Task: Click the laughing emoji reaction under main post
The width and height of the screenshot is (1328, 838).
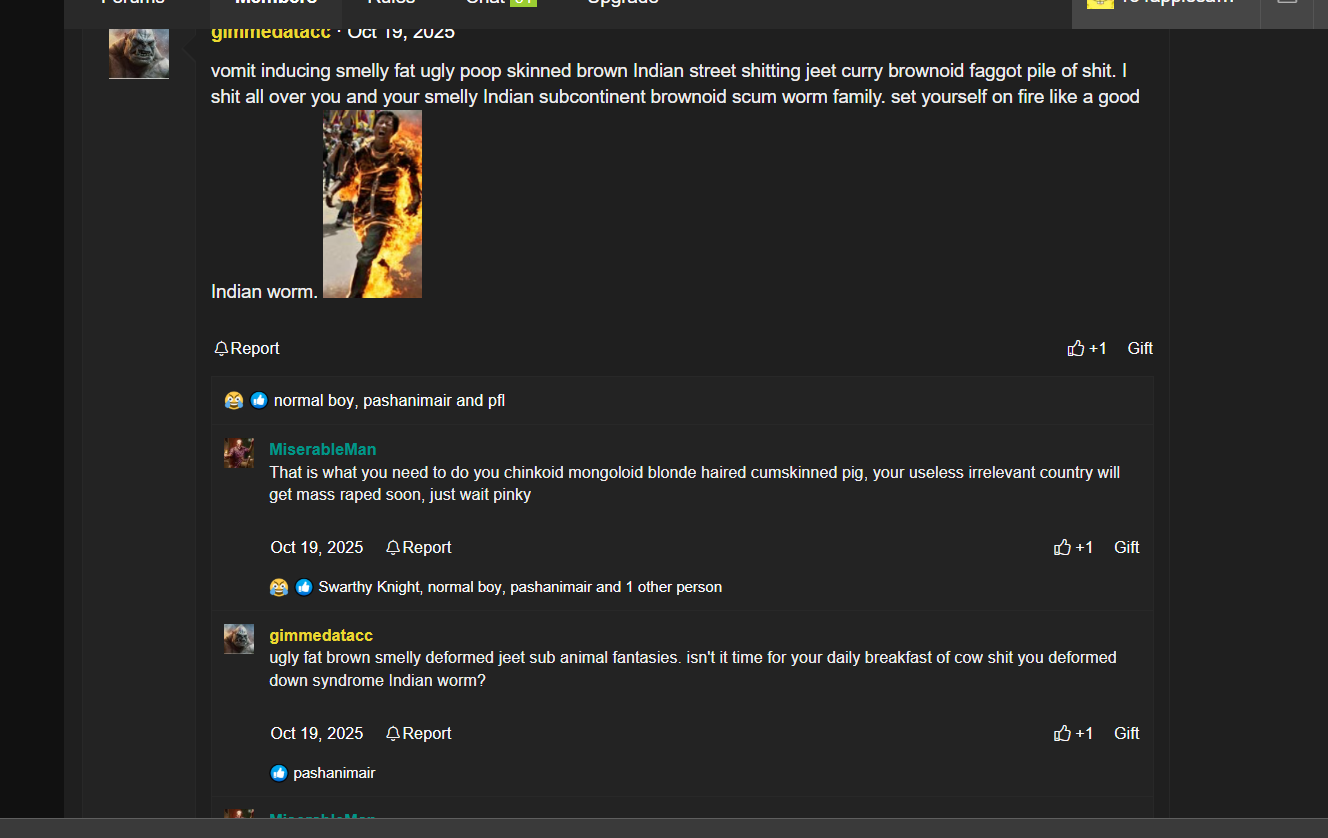Action: 234,400
